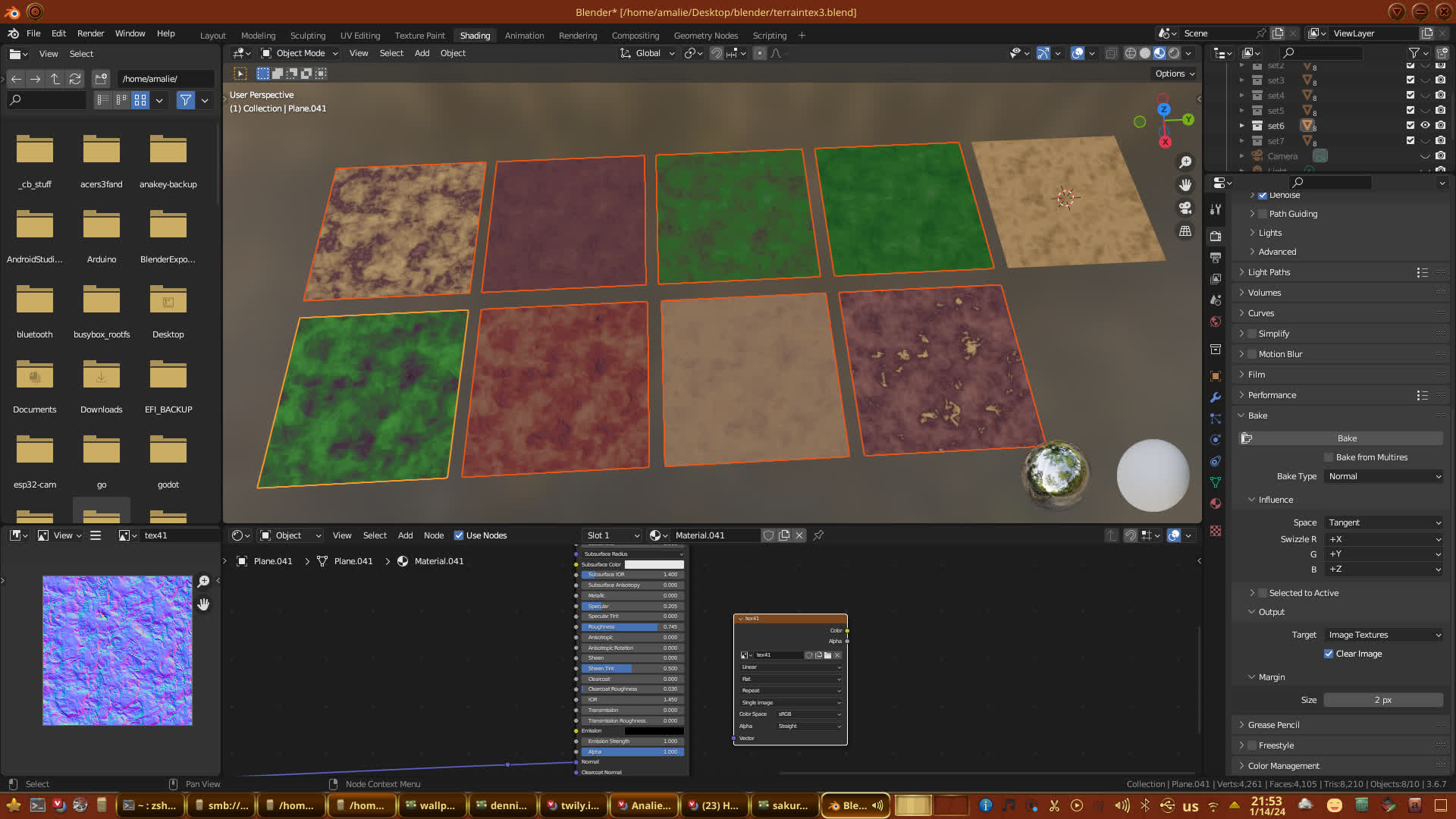Click the zoom magnifier icon in viewport

tap(1185, 162)
